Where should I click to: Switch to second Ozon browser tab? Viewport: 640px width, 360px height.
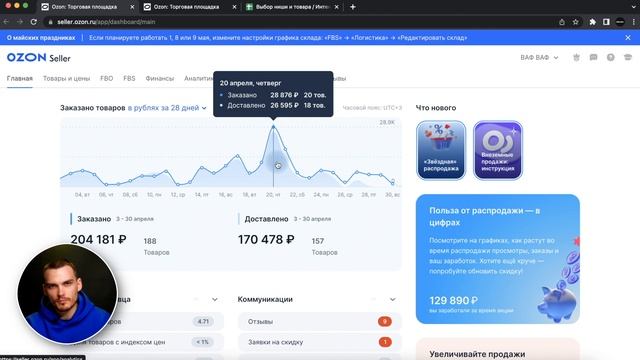click(x=186, y=7)
